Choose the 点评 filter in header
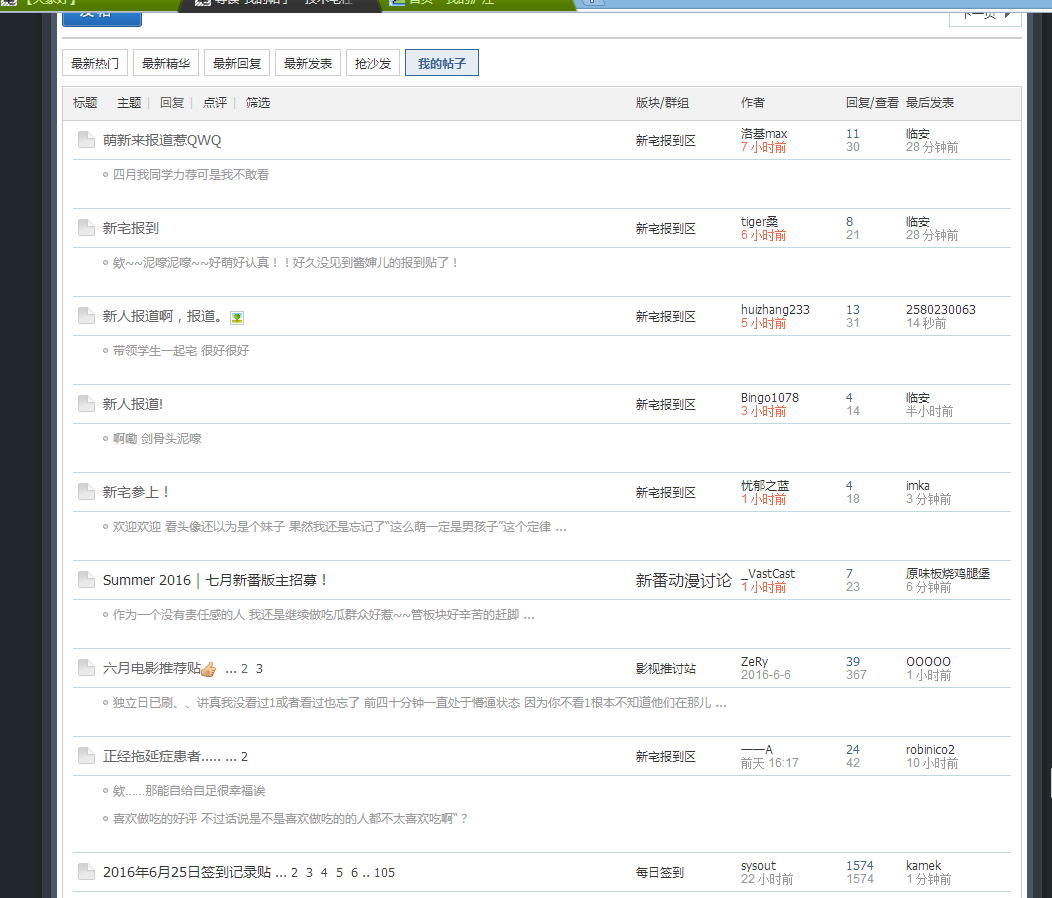This screenshot has height=898, width=1052. coord(215,103)
